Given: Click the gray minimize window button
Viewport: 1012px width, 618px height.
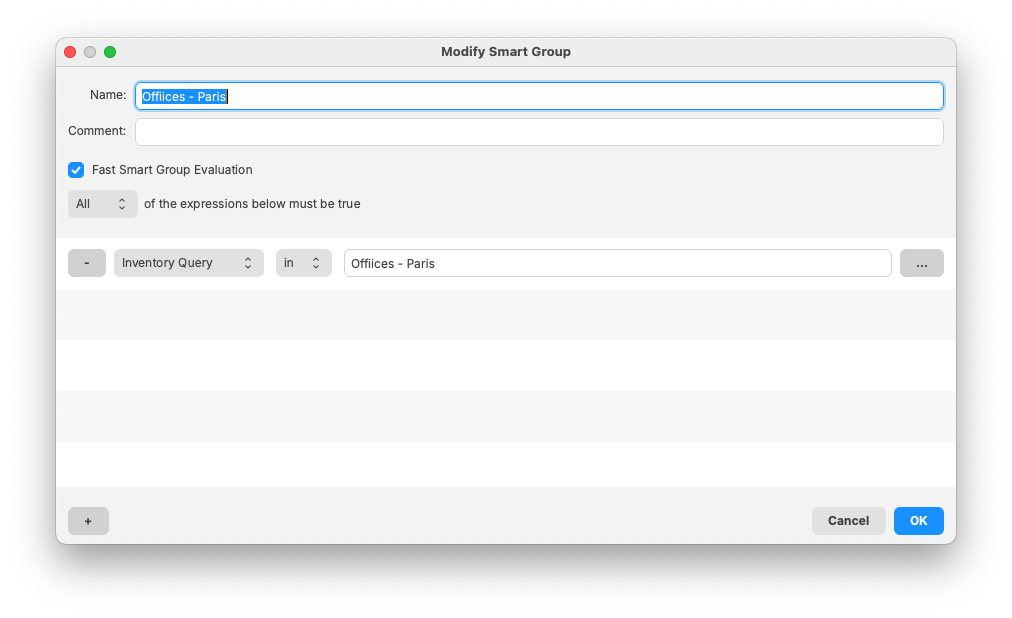Looking at the screenshot, I should point(90,52).
